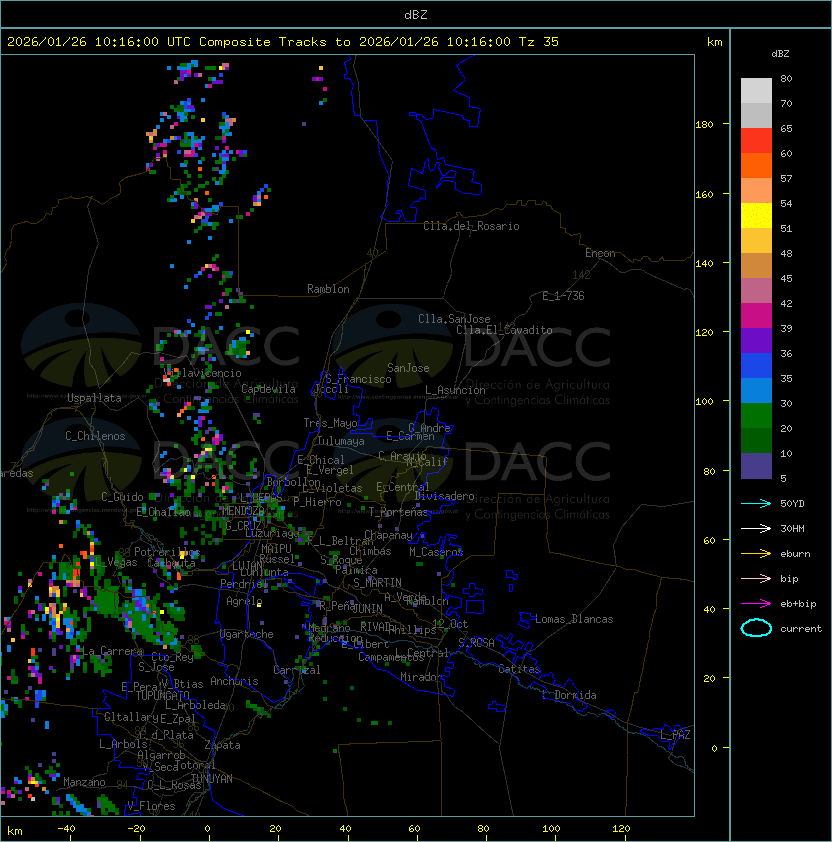
Task: Click the '-40' tick on the bottom axis
Action: pos(66,829)
